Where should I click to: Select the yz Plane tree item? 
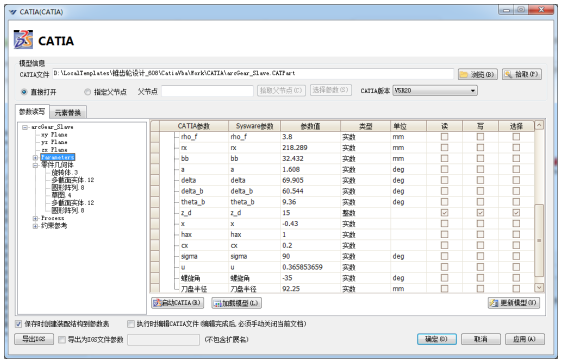pos(54,142)
